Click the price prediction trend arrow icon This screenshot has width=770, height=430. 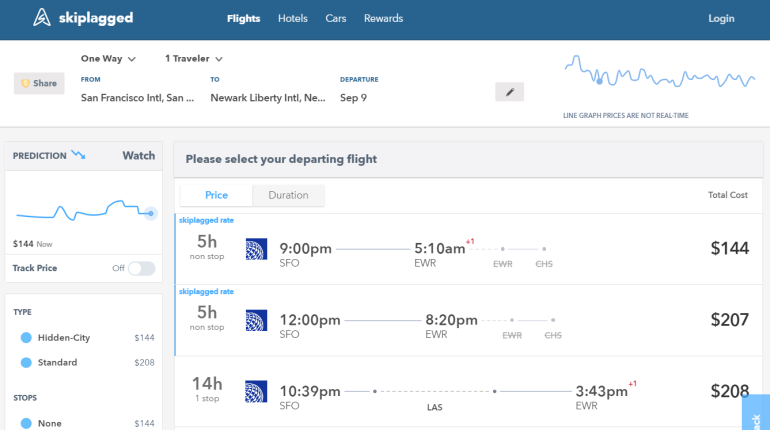(x=78, y=155)
